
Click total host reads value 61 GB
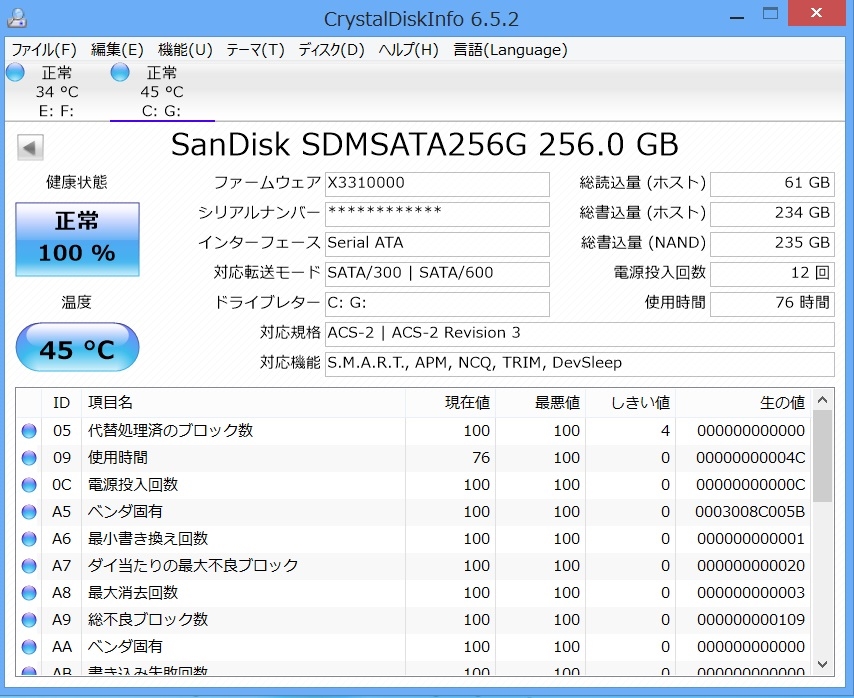[772, 184]
